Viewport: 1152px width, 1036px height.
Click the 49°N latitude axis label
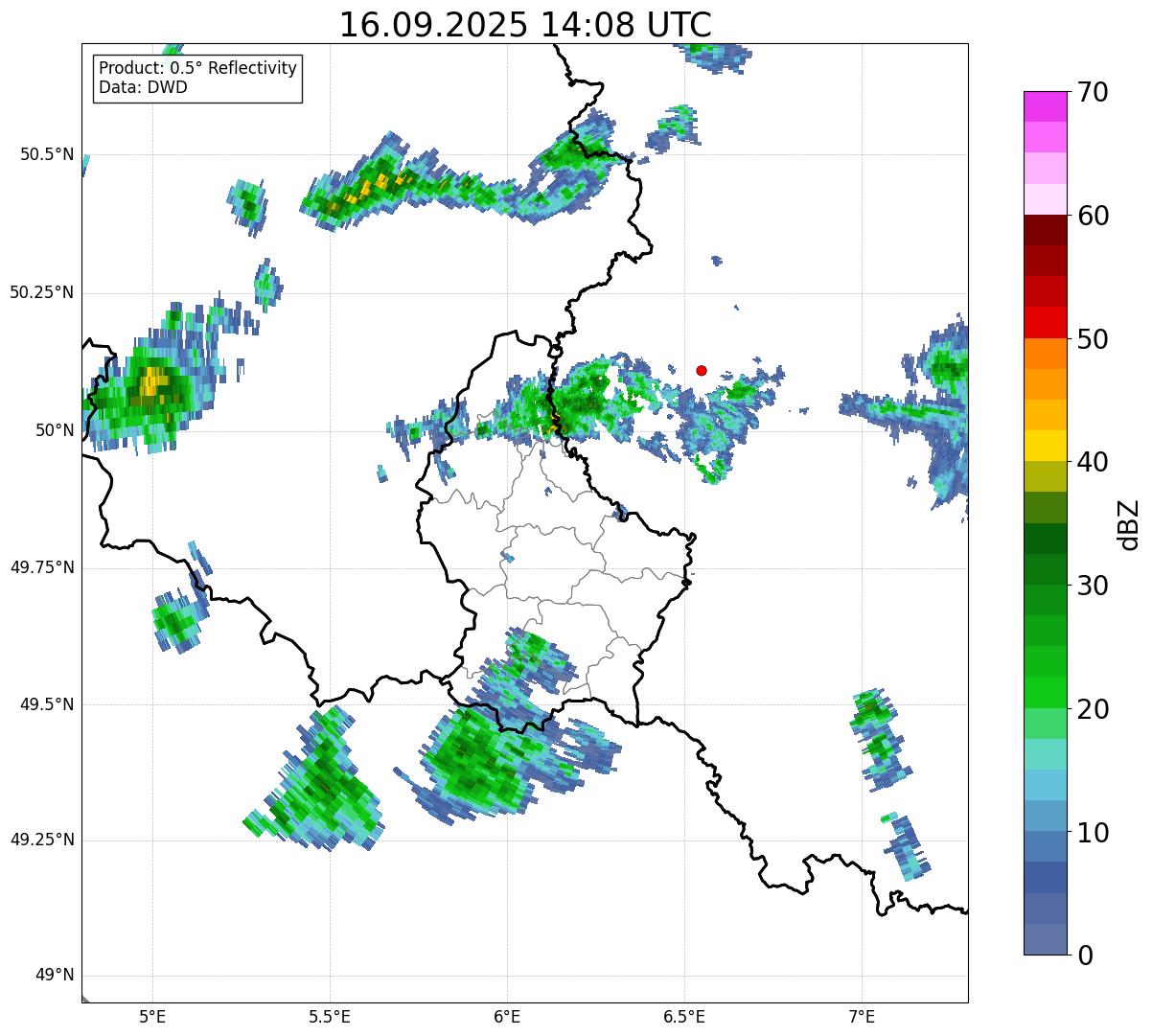54,976
